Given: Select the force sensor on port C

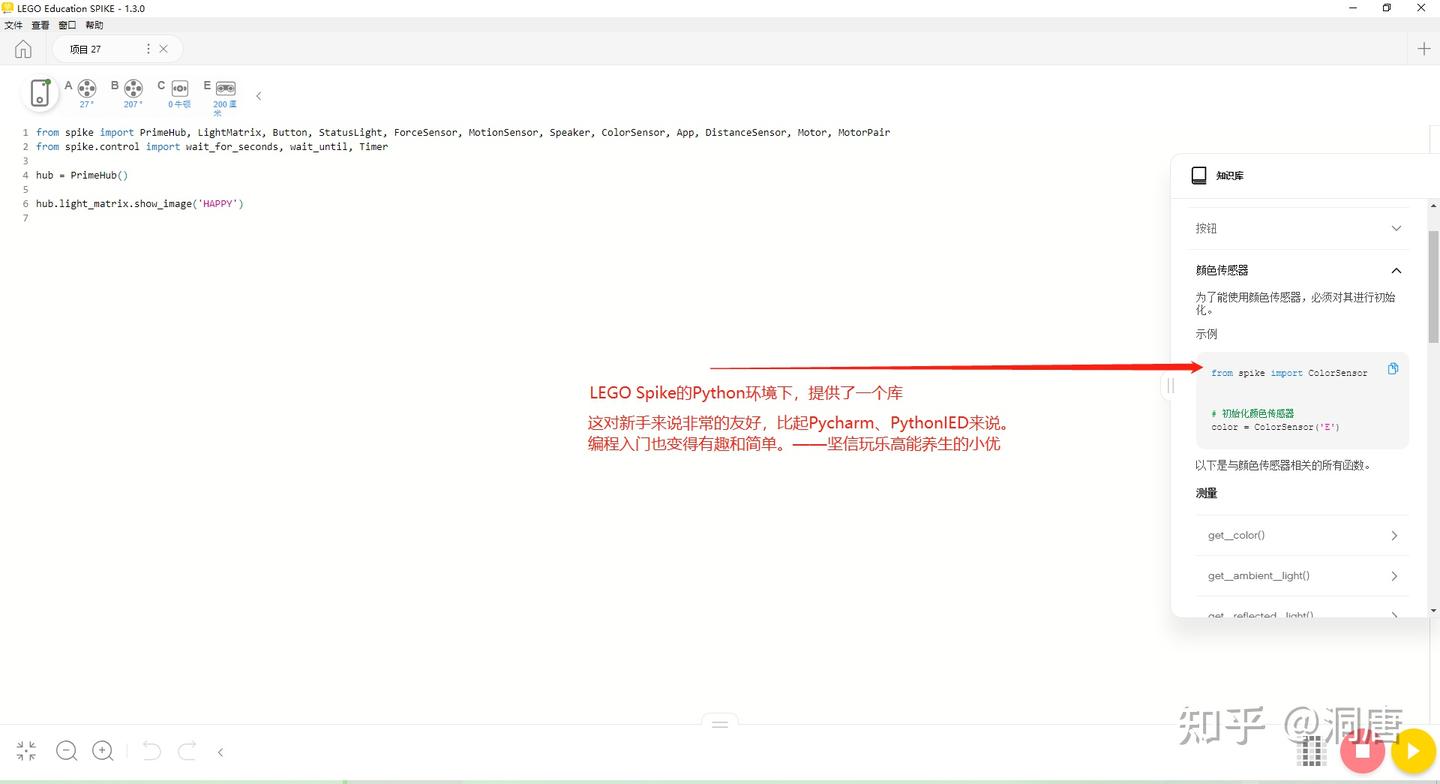Looking at the screenshot, I should (x=179, y=88).
